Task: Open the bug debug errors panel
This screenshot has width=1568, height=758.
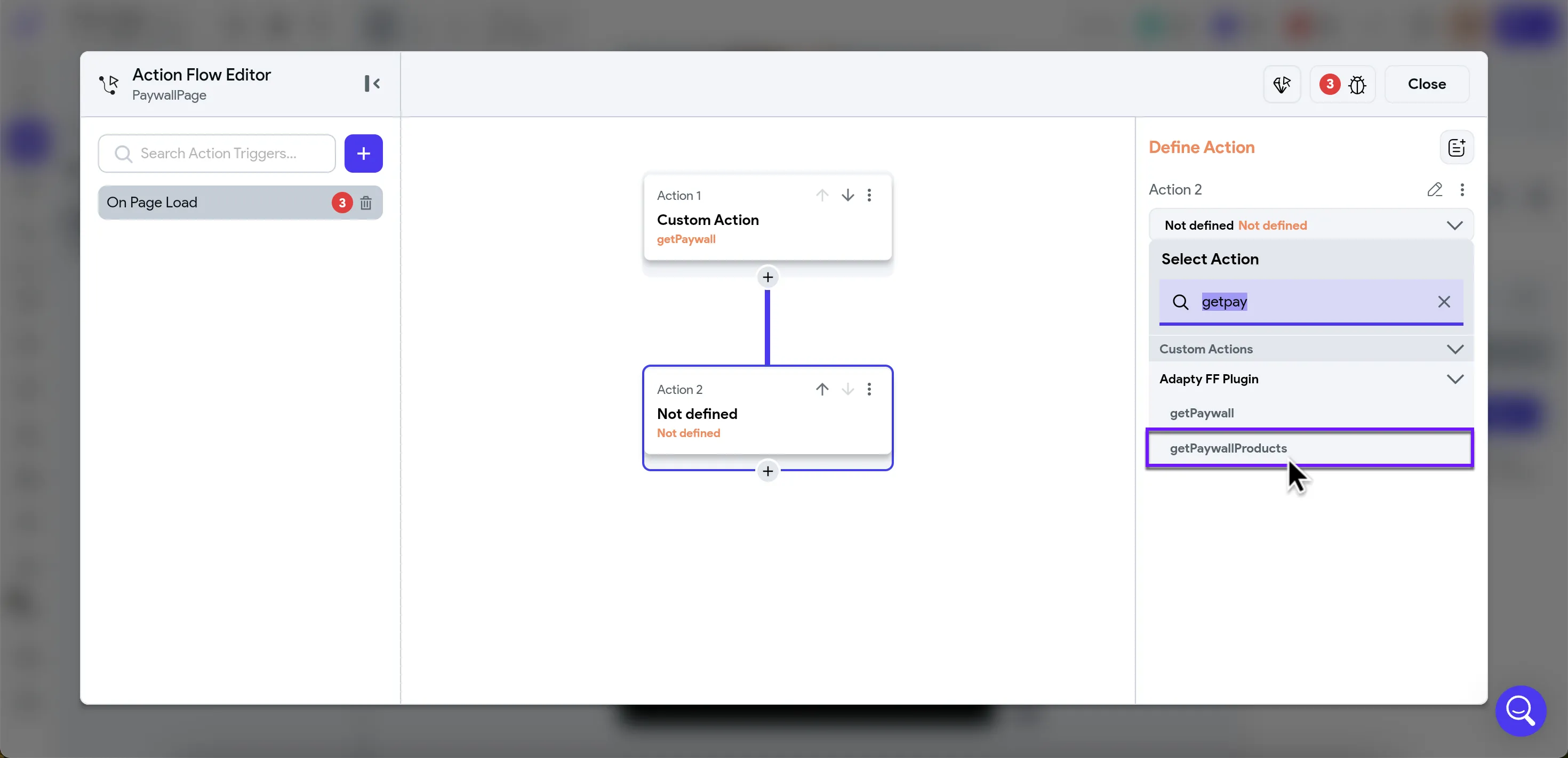Action: pyautogui.click(x=1357, y=85)
